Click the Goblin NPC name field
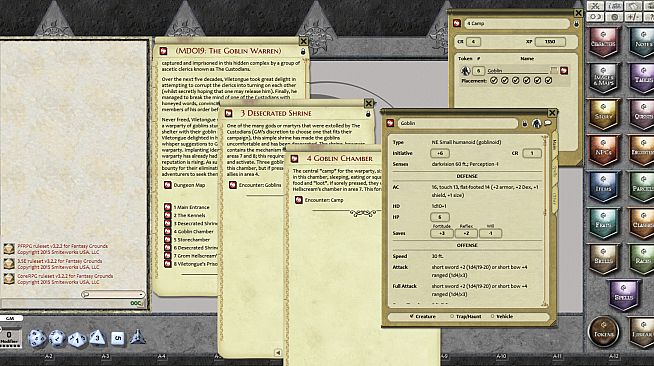This screenshot has height=366, width=654. click(458, 123)
